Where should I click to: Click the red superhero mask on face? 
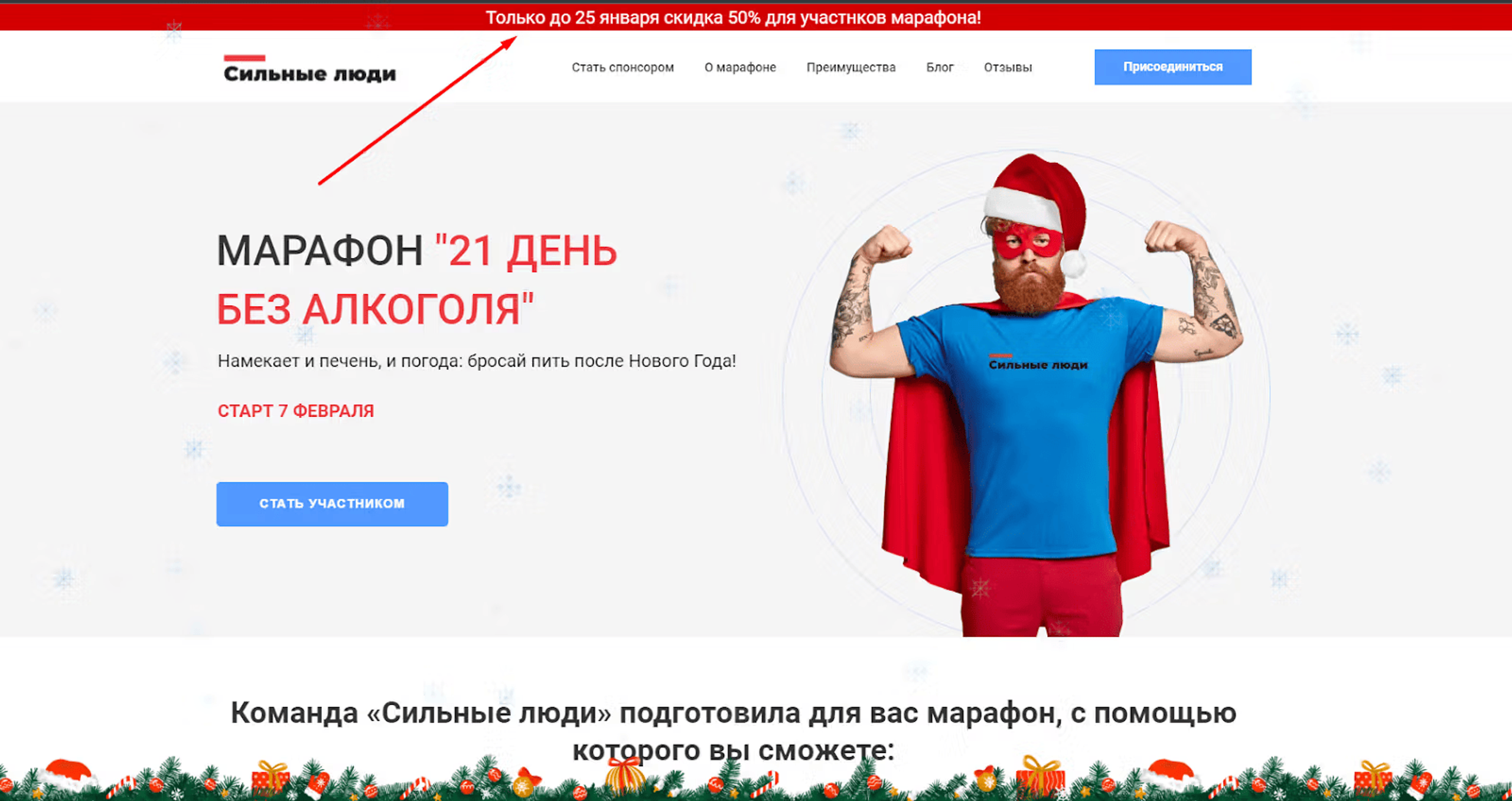[1028, 241]
